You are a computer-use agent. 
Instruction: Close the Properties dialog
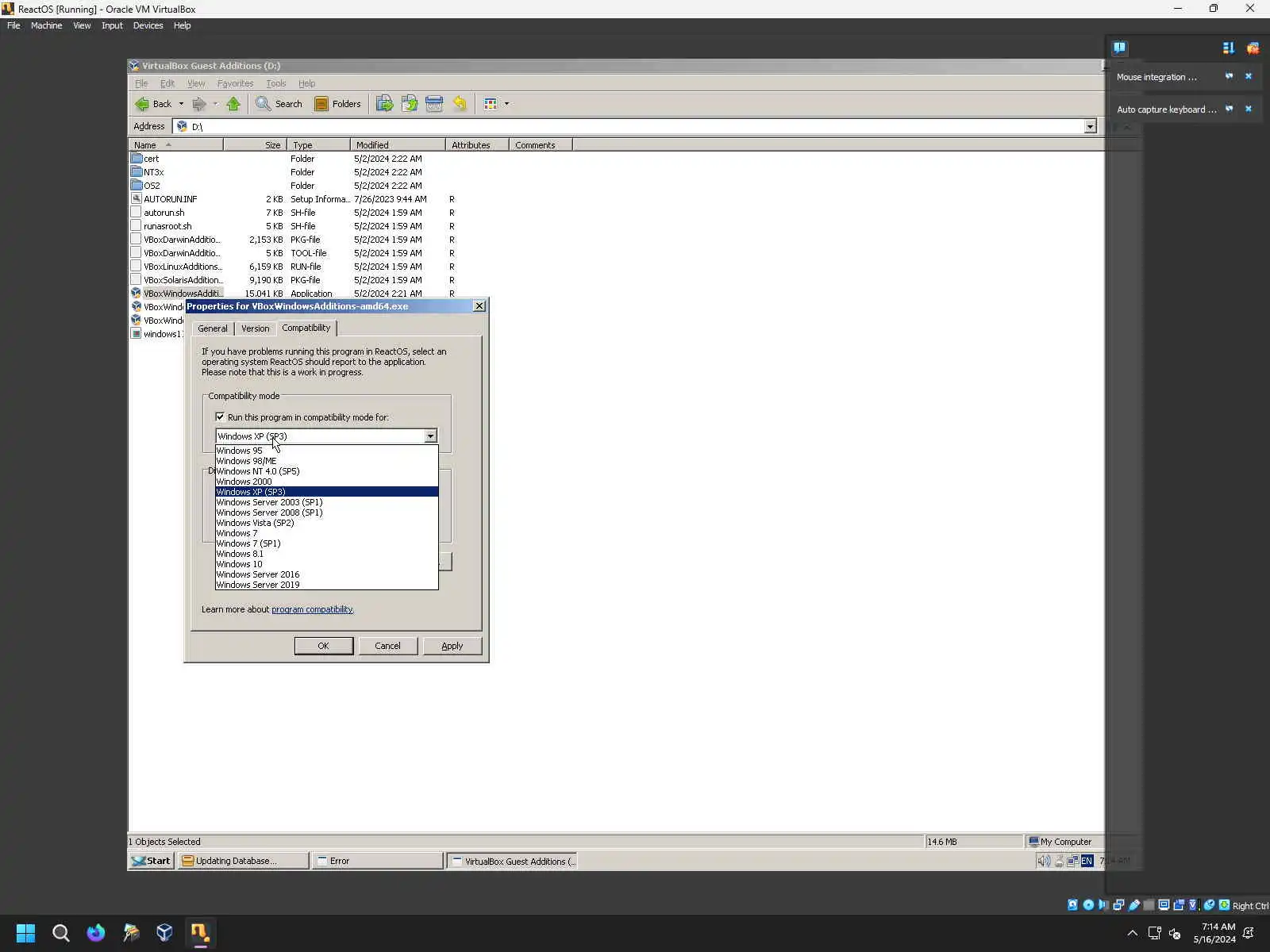pyautogui.click(x=479, y=306)
